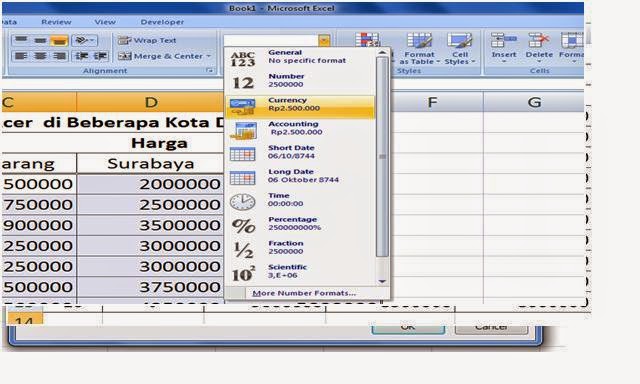Select cell with value 3500000
Image resolution: width=640 pixels, height=384 pixels.
tap(151, 225)
